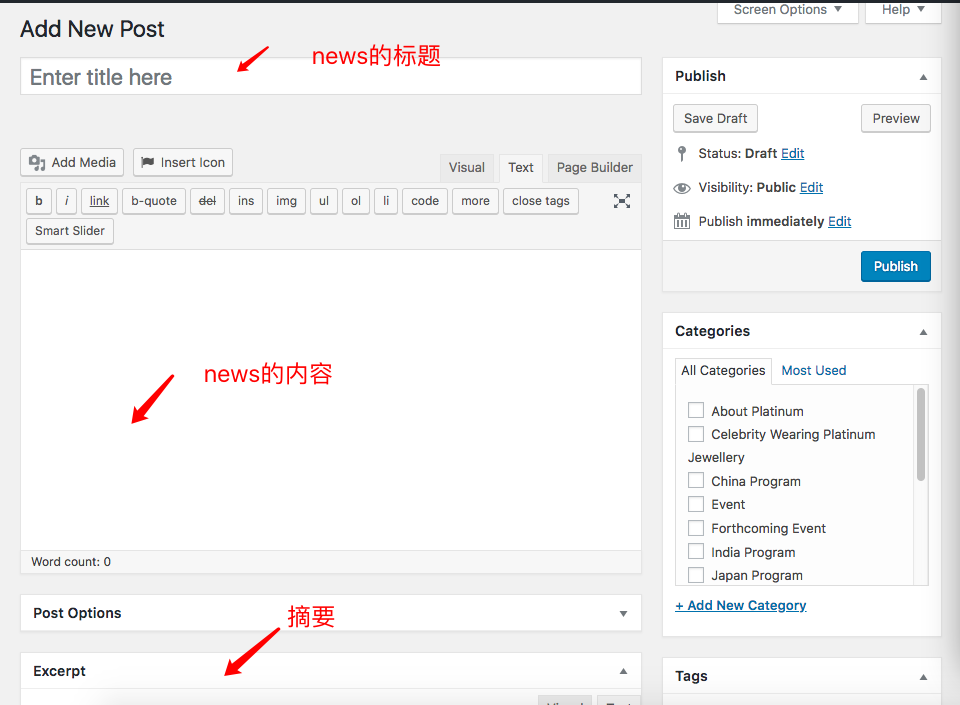Click the Smart Slider button
Screen dimensions: 960x705
point(69,231)
